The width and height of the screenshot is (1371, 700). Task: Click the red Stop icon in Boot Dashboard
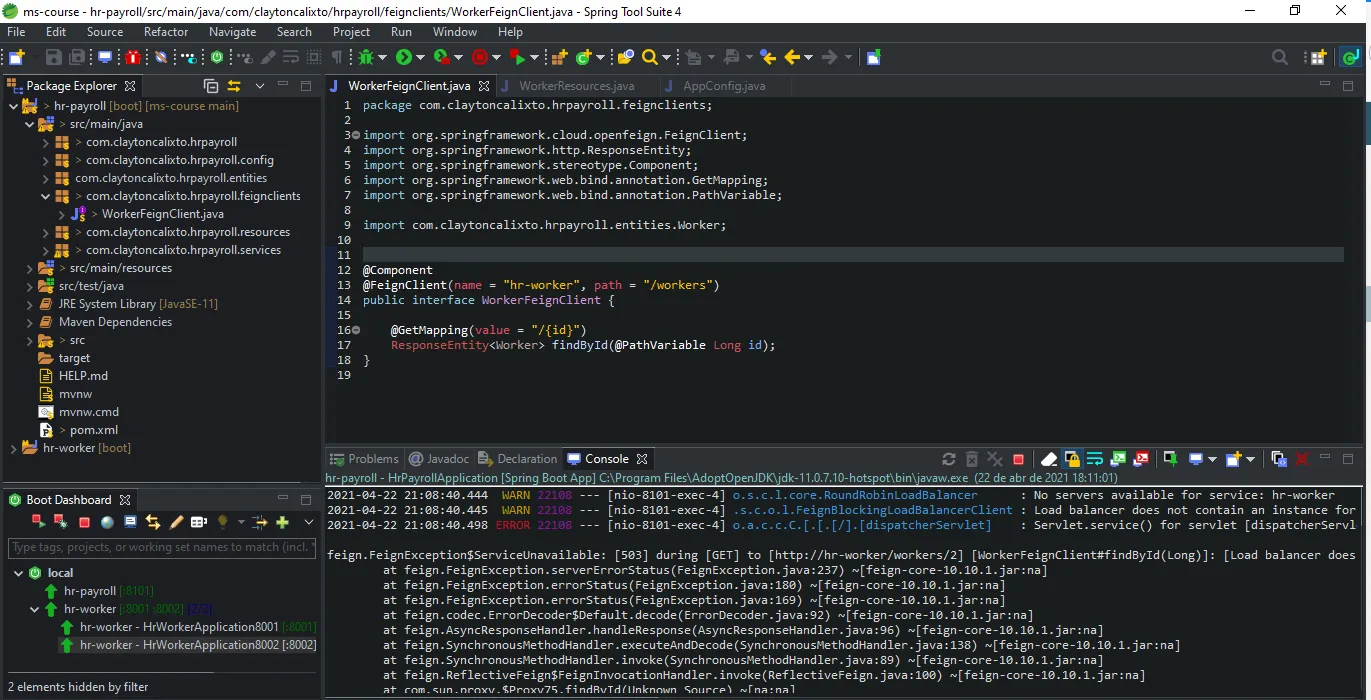(84, 522)
